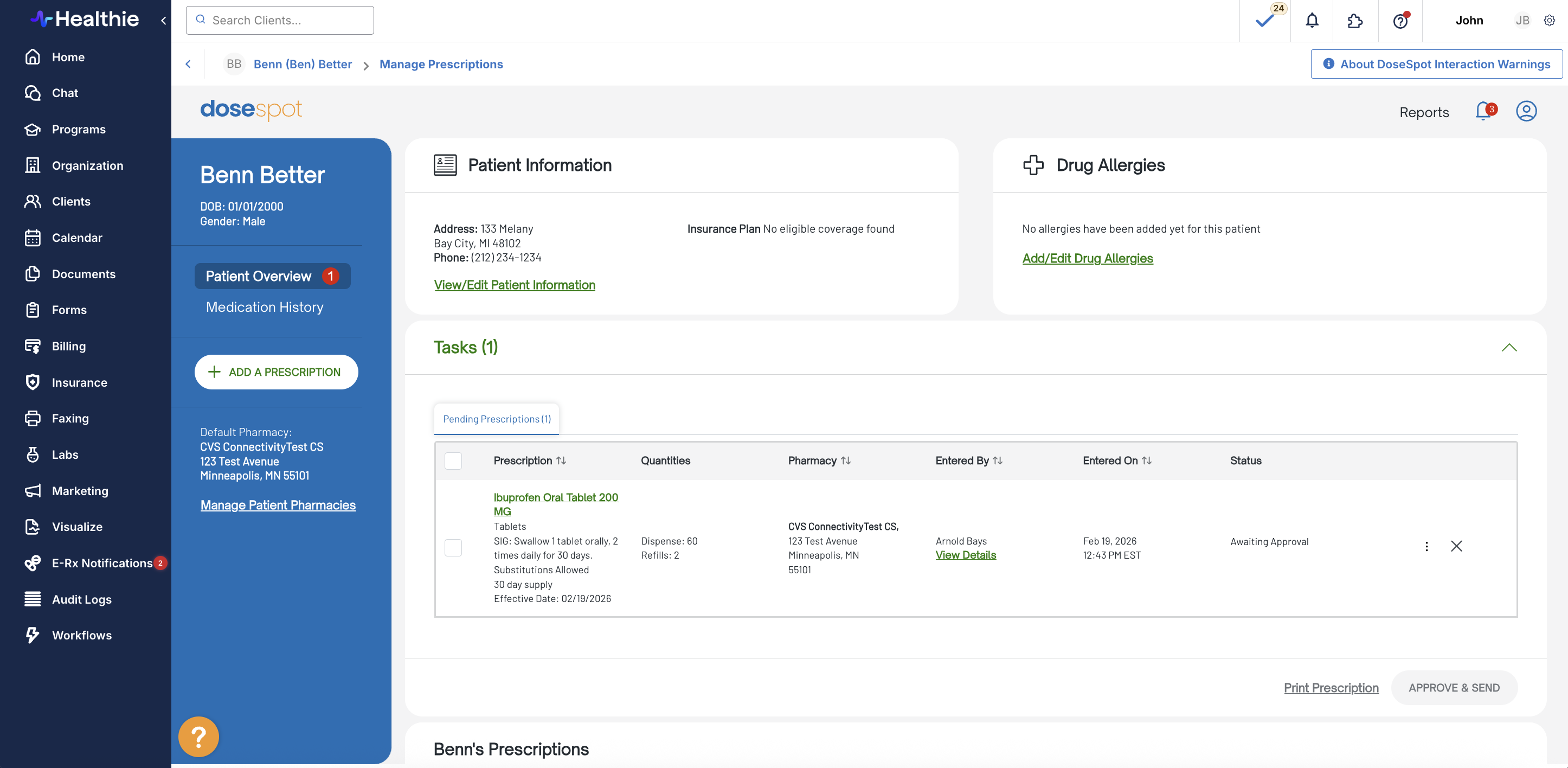This screenshot has height=768, width=1568.
Task: Open the top bar help circle icon
Action: coord(1400,21)
